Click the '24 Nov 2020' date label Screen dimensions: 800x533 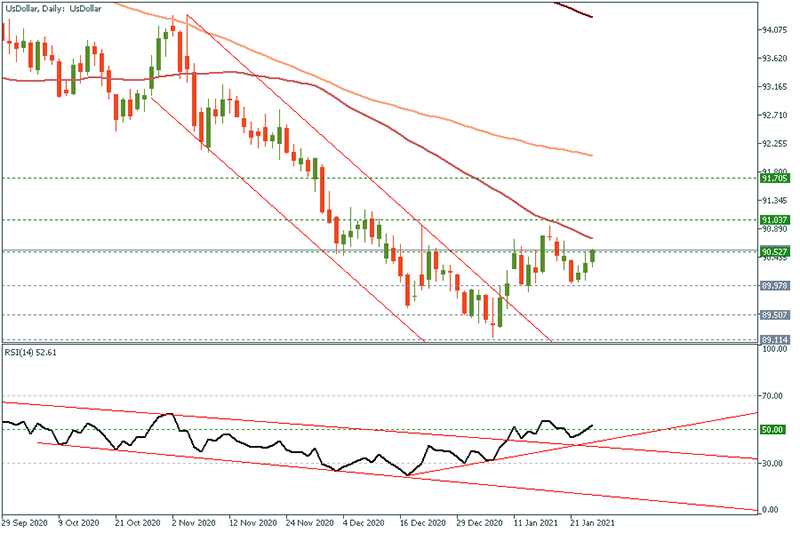[310, 523]
